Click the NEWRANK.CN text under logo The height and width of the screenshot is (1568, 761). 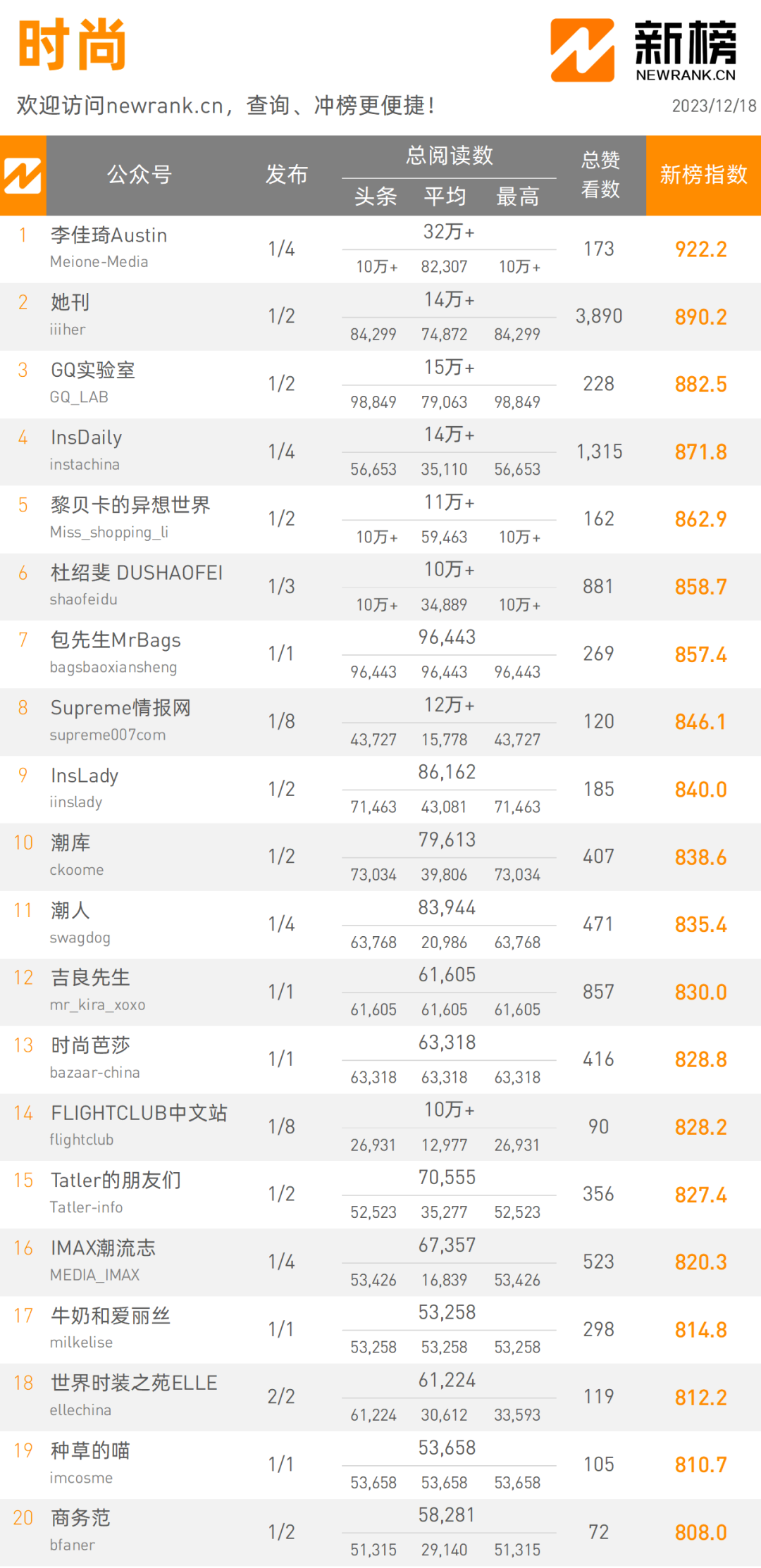686,75
